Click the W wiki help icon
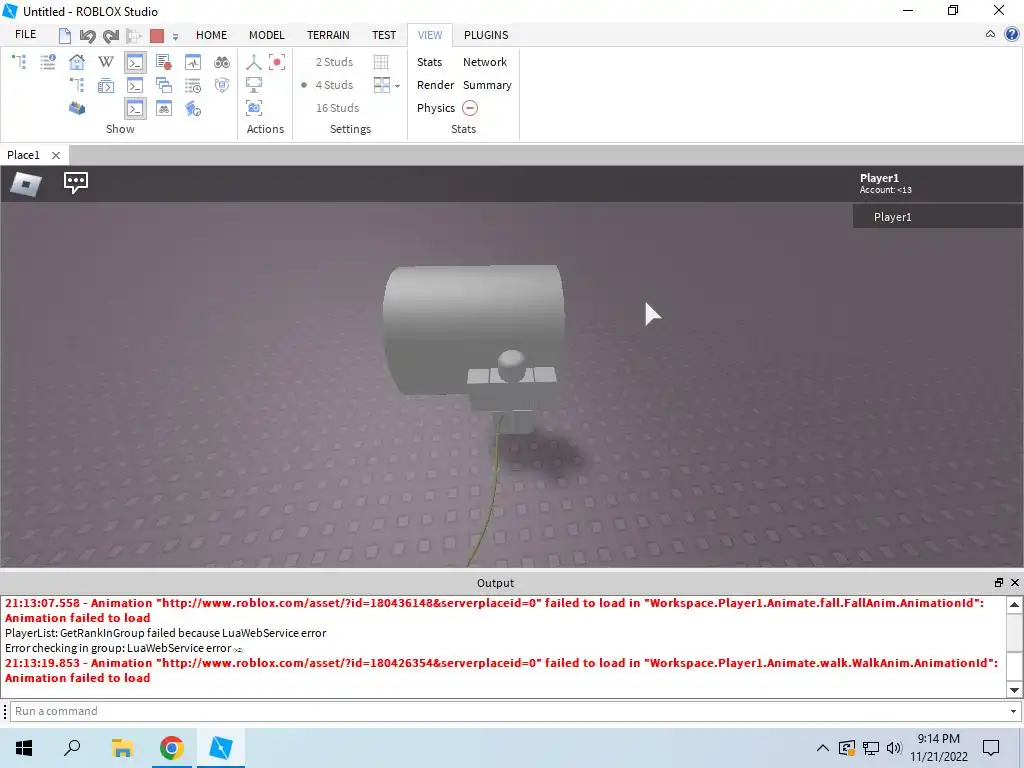 106,62
